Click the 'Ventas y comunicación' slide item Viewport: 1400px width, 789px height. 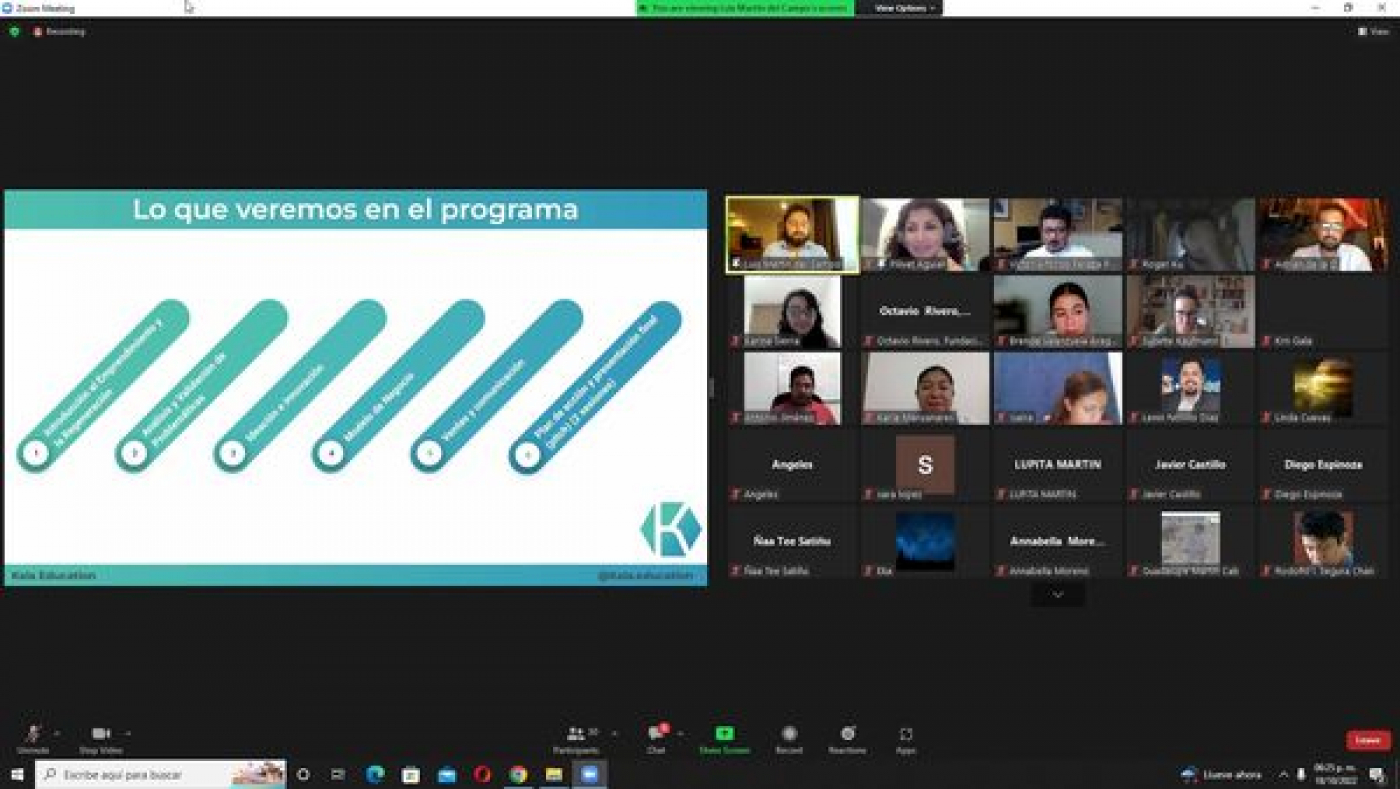496,385
